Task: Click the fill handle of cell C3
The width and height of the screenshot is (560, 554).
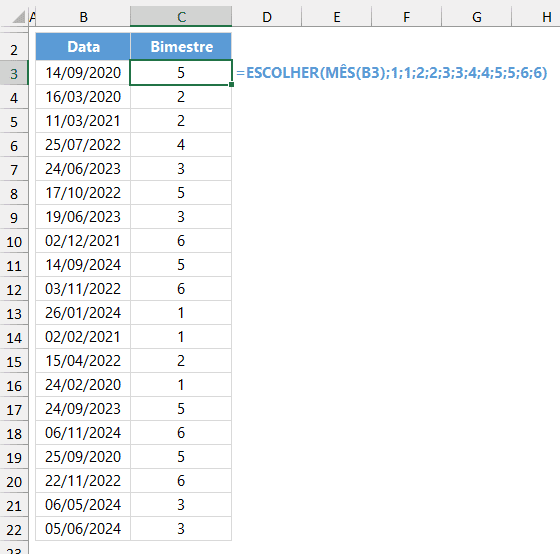Action: coord(231,85)
